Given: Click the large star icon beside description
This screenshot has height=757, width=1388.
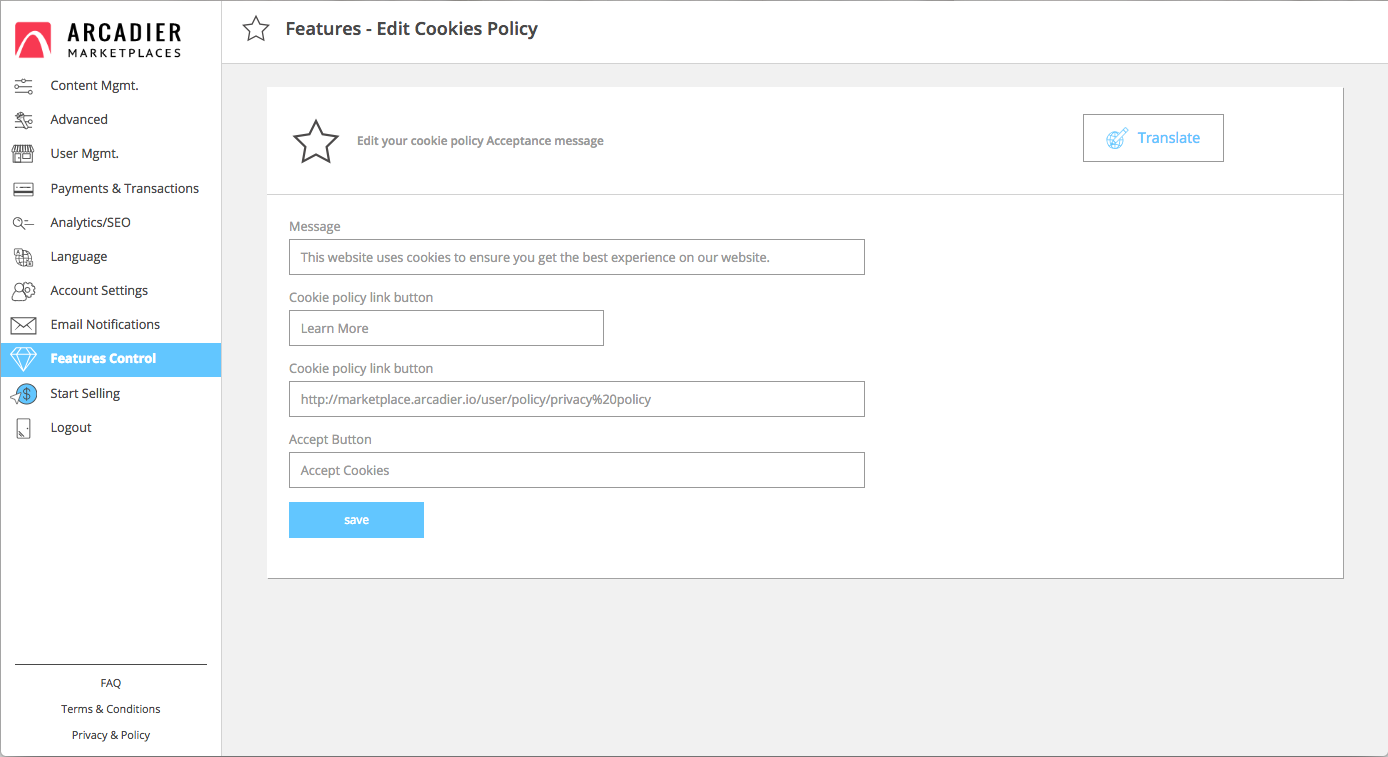Looking at the screenshot, I should [315, 141].
